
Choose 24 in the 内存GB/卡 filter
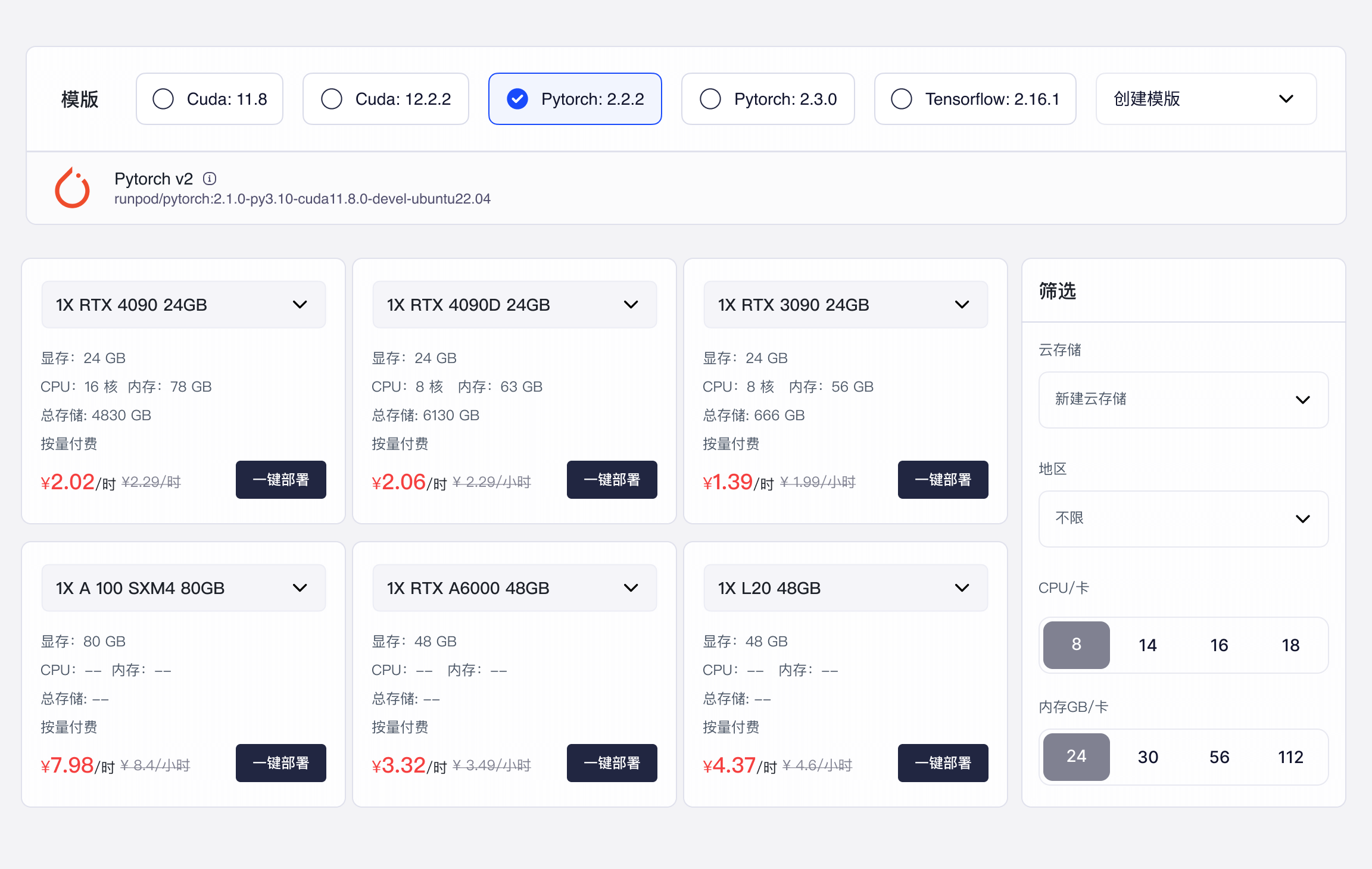(x=1077, y=757)
